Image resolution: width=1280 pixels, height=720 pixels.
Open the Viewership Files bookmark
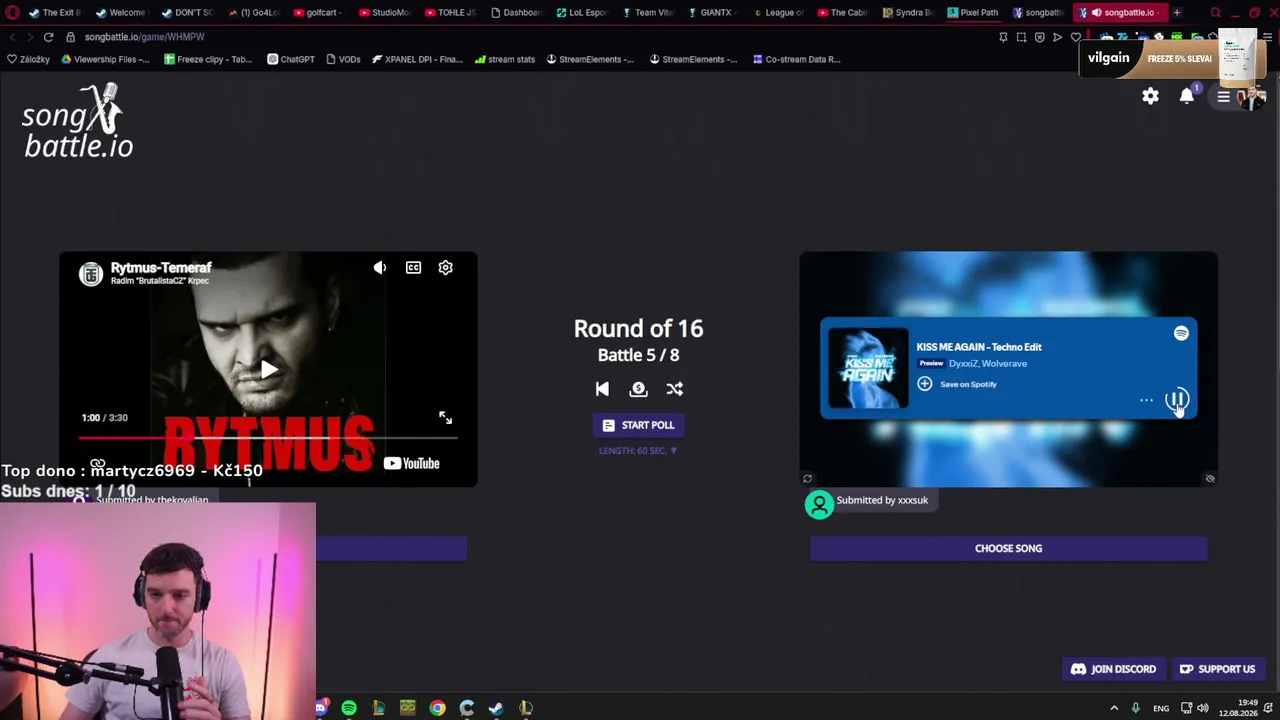[105, 59]
